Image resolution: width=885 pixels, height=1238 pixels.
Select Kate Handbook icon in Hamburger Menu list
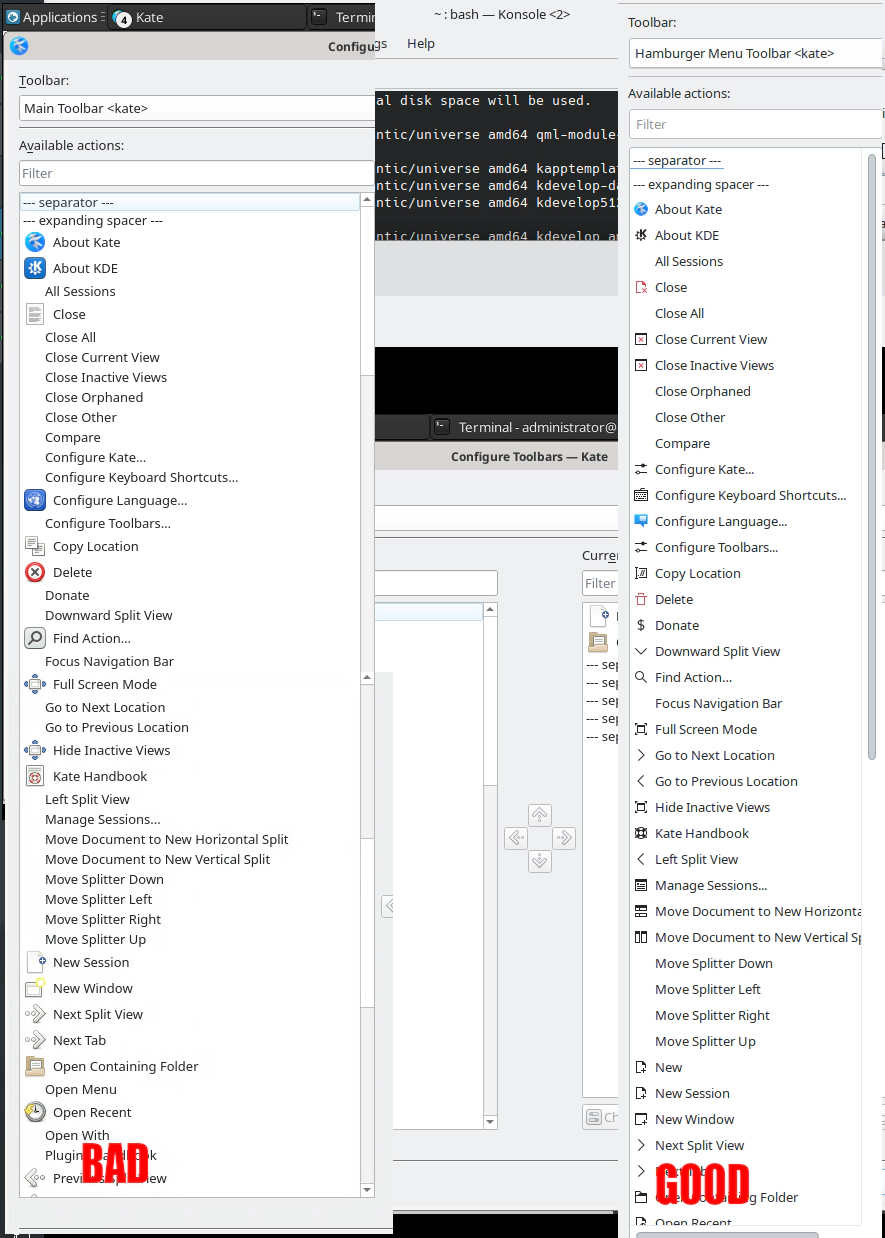click(641, 833)
